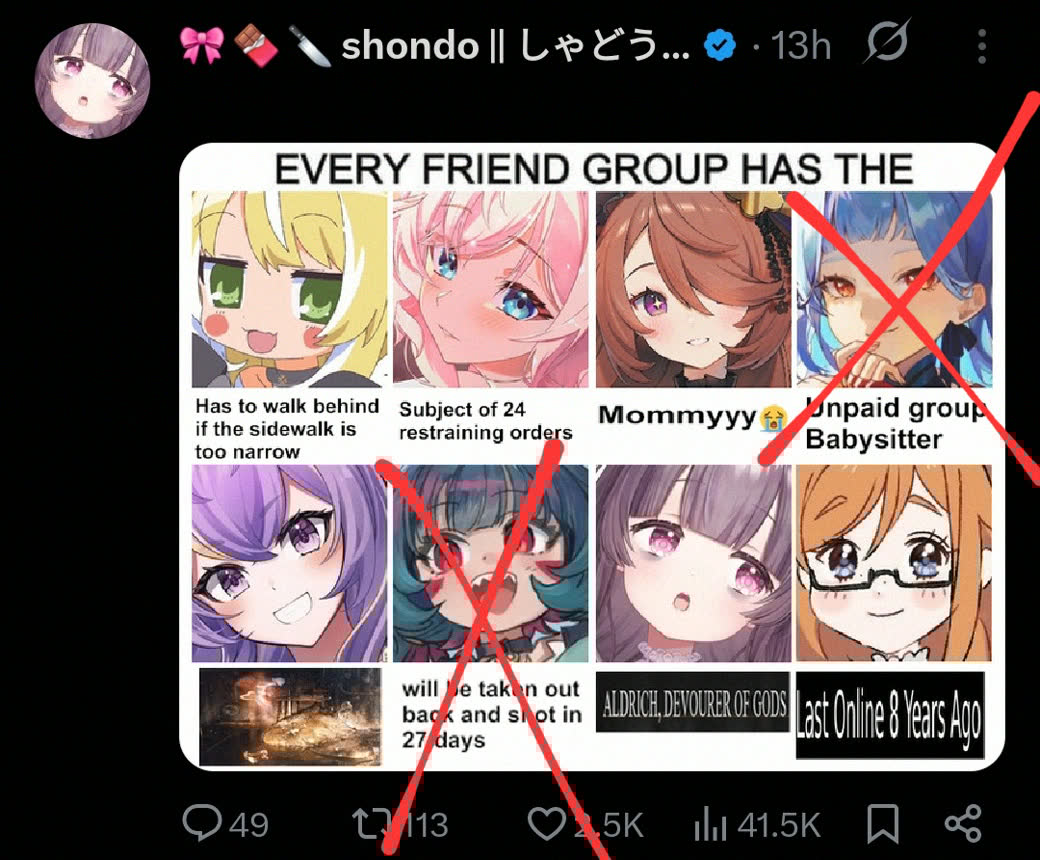
Task: Open the three-dot more options menu
Action: pos(982,46)
